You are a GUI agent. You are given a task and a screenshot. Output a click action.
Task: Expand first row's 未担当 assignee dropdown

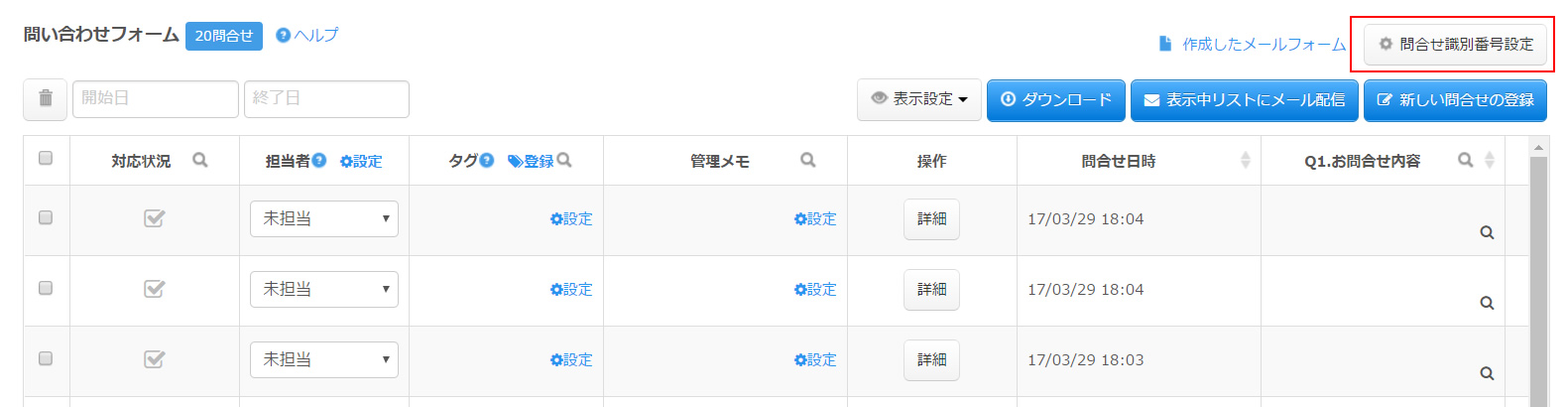[324, 219]
